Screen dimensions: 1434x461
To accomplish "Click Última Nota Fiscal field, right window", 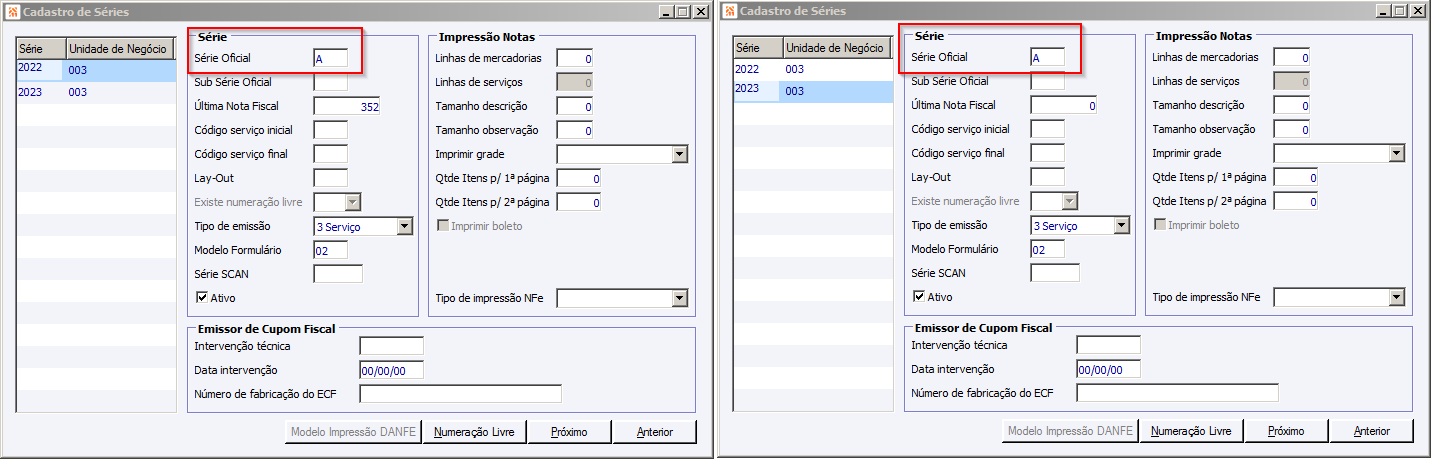I will pyautogui.click(x=1064, y=105).
